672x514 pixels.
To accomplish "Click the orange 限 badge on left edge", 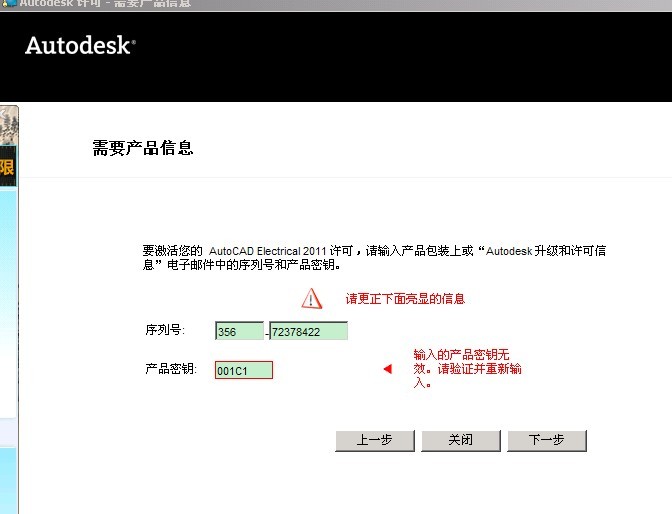I will point(7,167).
